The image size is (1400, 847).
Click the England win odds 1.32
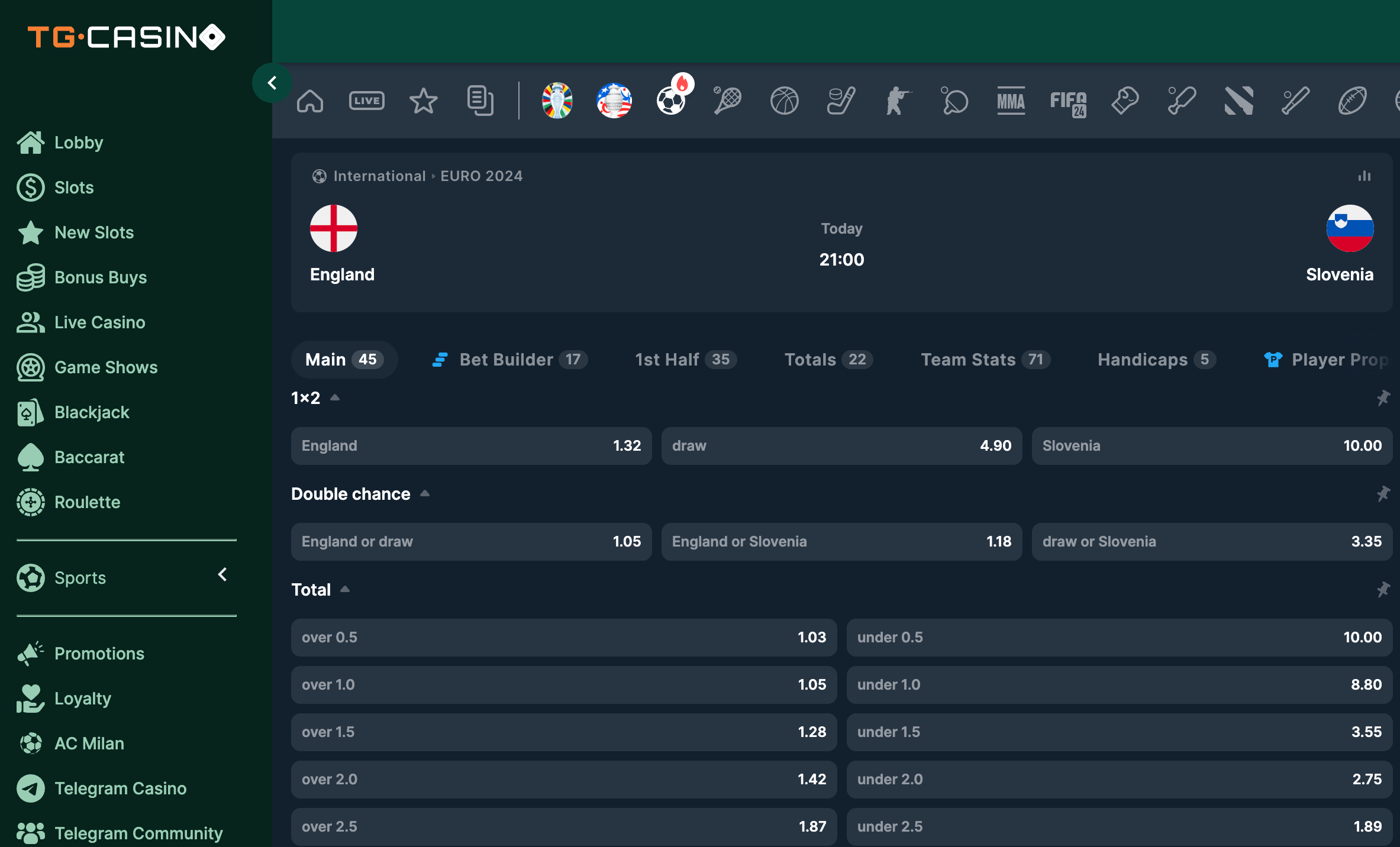pos(470,446)
